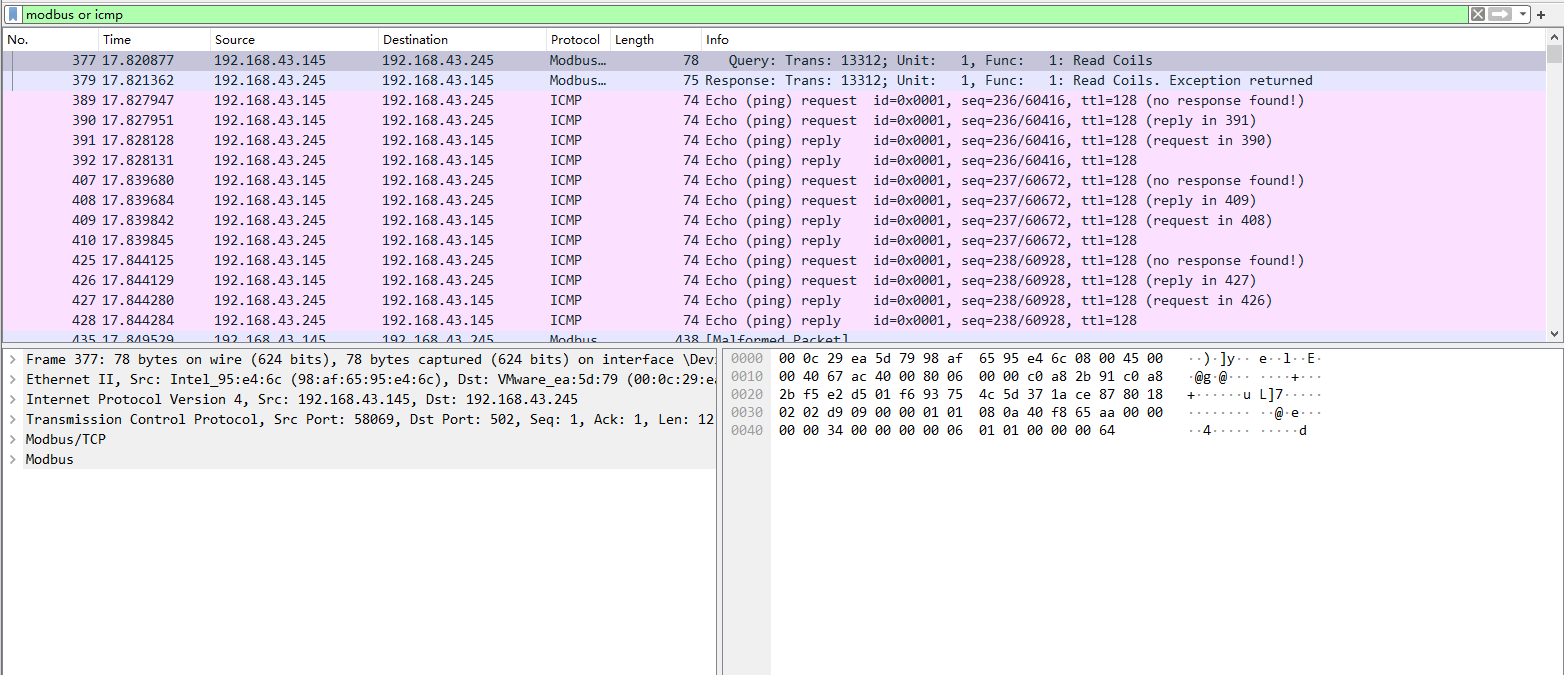Viewport: 1564px width, 675px height.
Task: Sort by the Time column header
Action: tap(154, 40)
